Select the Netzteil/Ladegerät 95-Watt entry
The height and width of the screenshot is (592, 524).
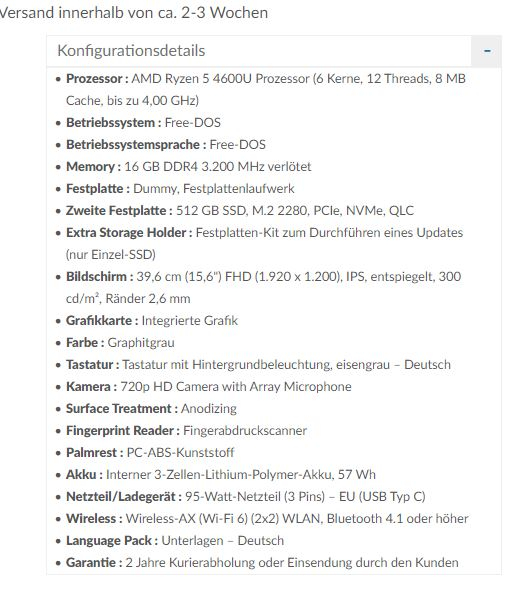coord(245,496)
